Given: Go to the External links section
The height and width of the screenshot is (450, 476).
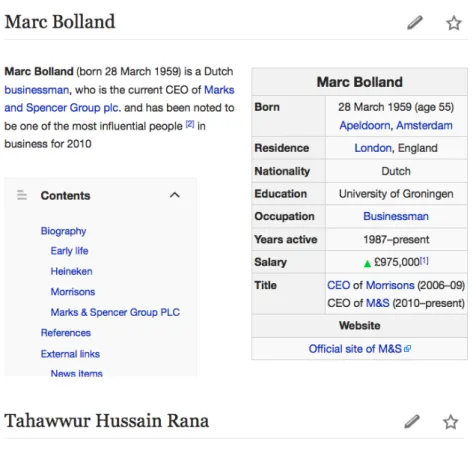Looking at the screenshot, I should tap(70, 354).
